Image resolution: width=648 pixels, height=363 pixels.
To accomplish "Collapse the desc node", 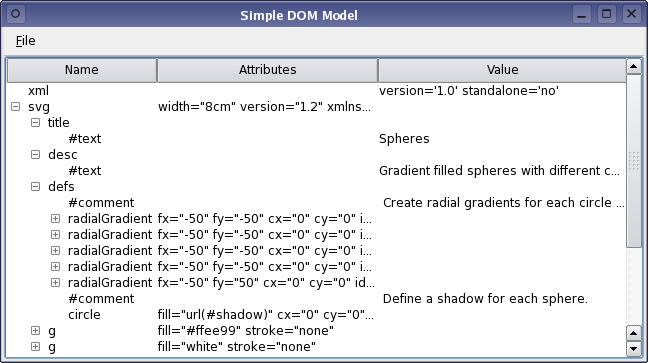I will (36, 155).
